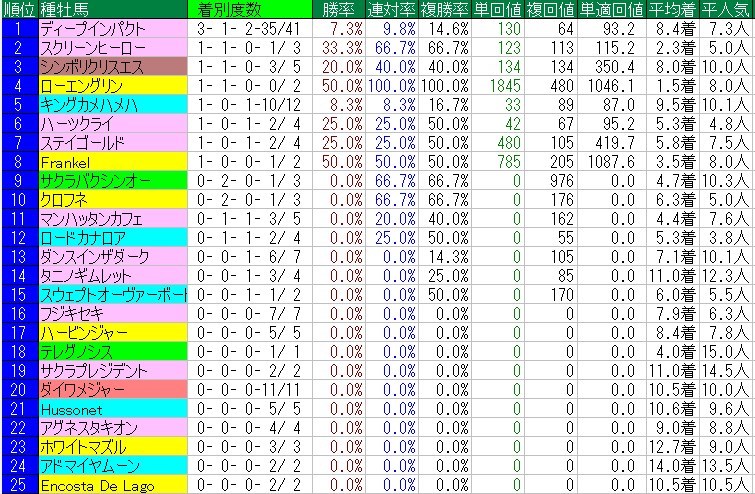The image size is (755, 494).
Task: Click the 連対率 column header
Action: 392,9
